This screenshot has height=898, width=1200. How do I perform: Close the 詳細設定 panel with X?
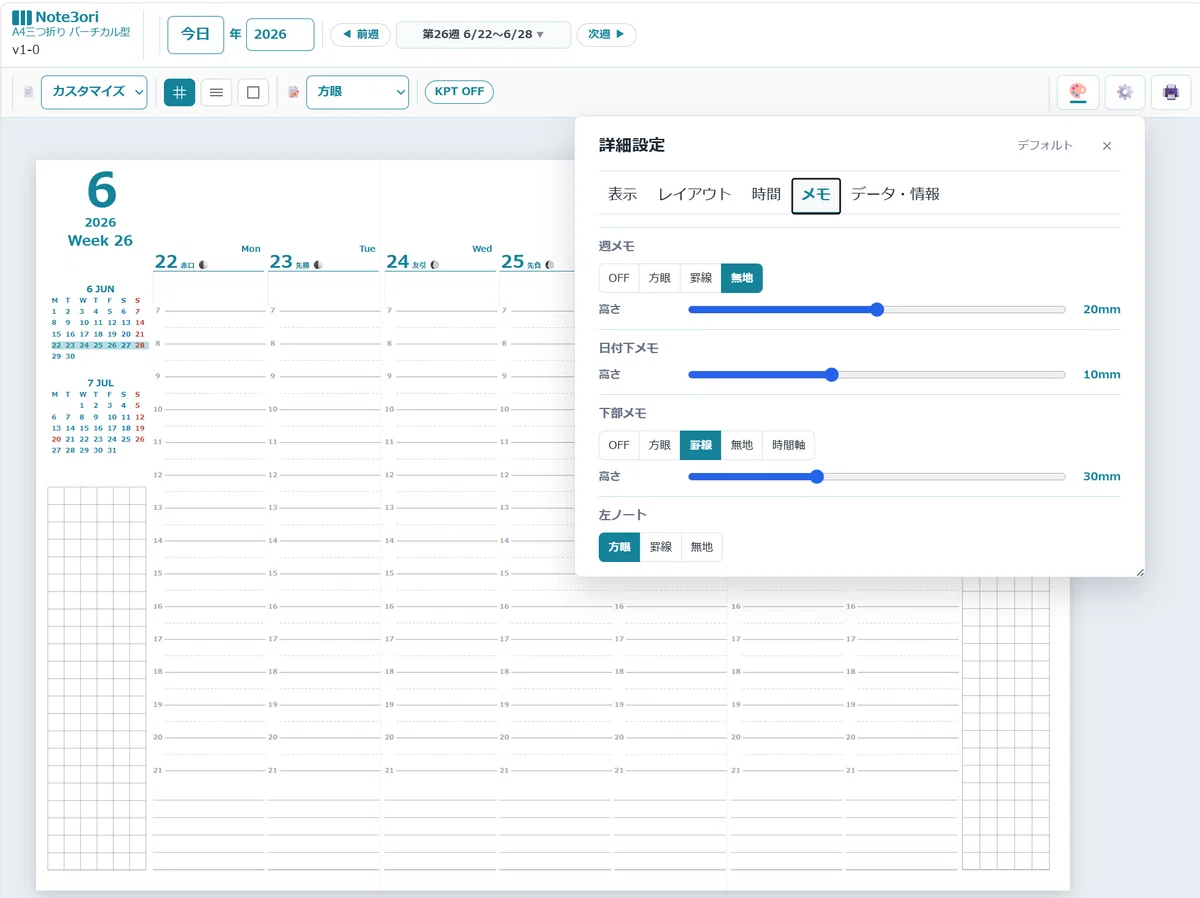point(1107,146)
